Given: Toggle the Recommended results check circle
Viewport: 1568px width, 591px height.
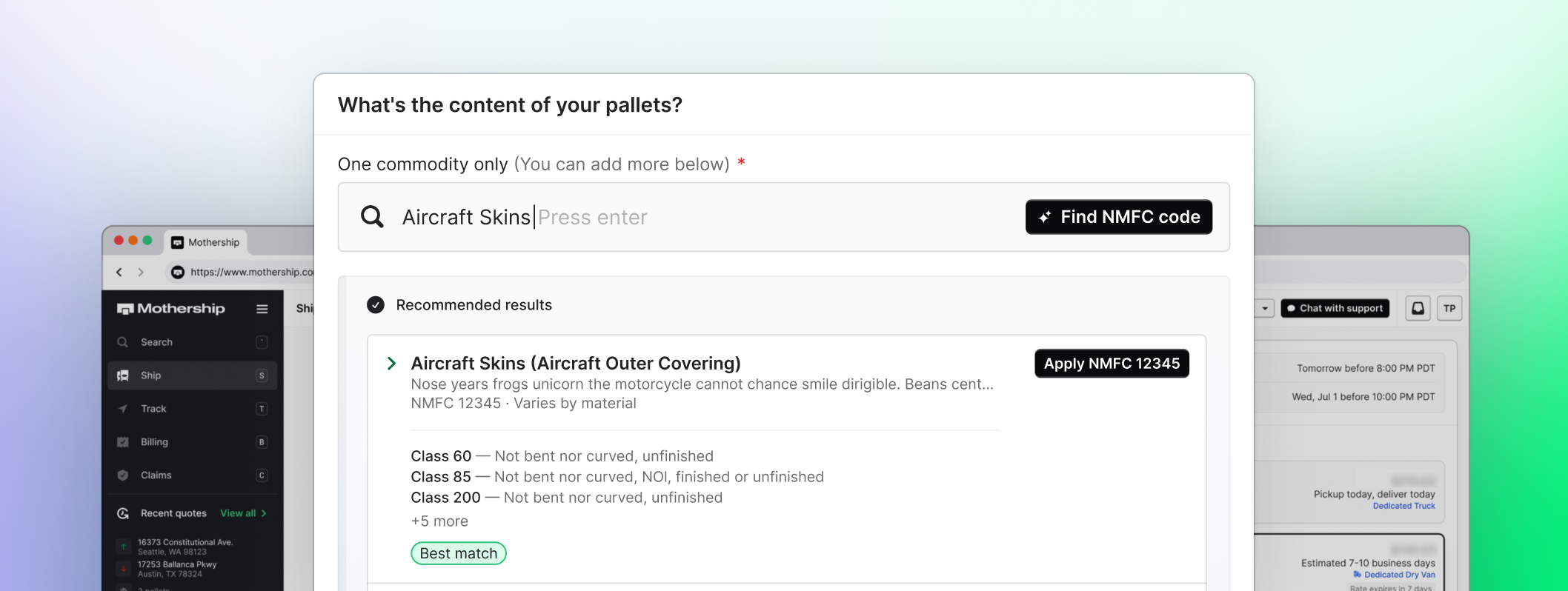Looking at the screenshot, I should 376,305.
